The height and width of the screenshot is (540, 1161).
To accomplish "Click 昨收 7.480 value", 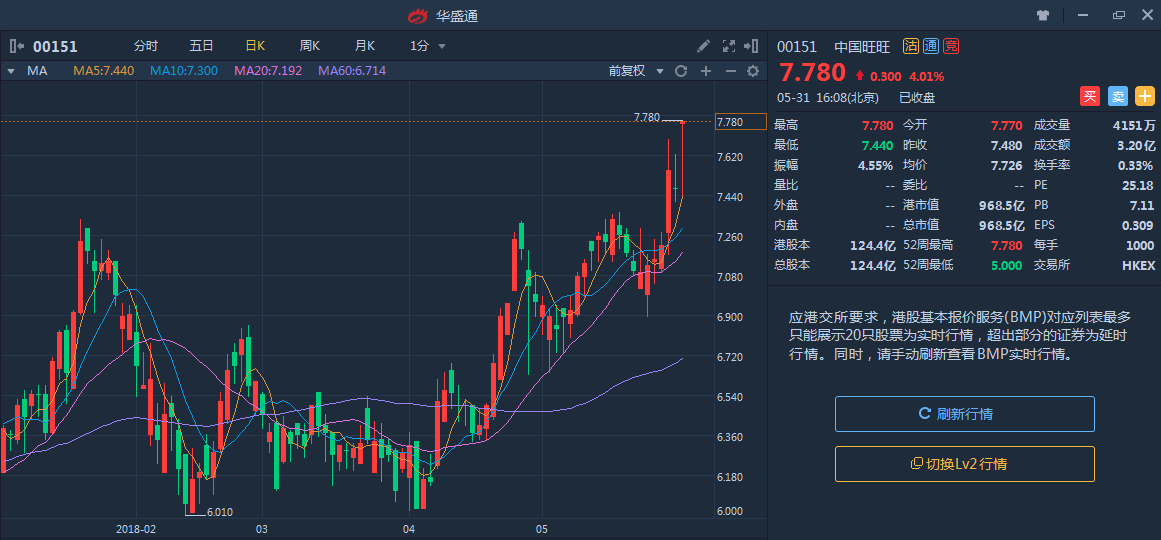I will pos(1007,145).
